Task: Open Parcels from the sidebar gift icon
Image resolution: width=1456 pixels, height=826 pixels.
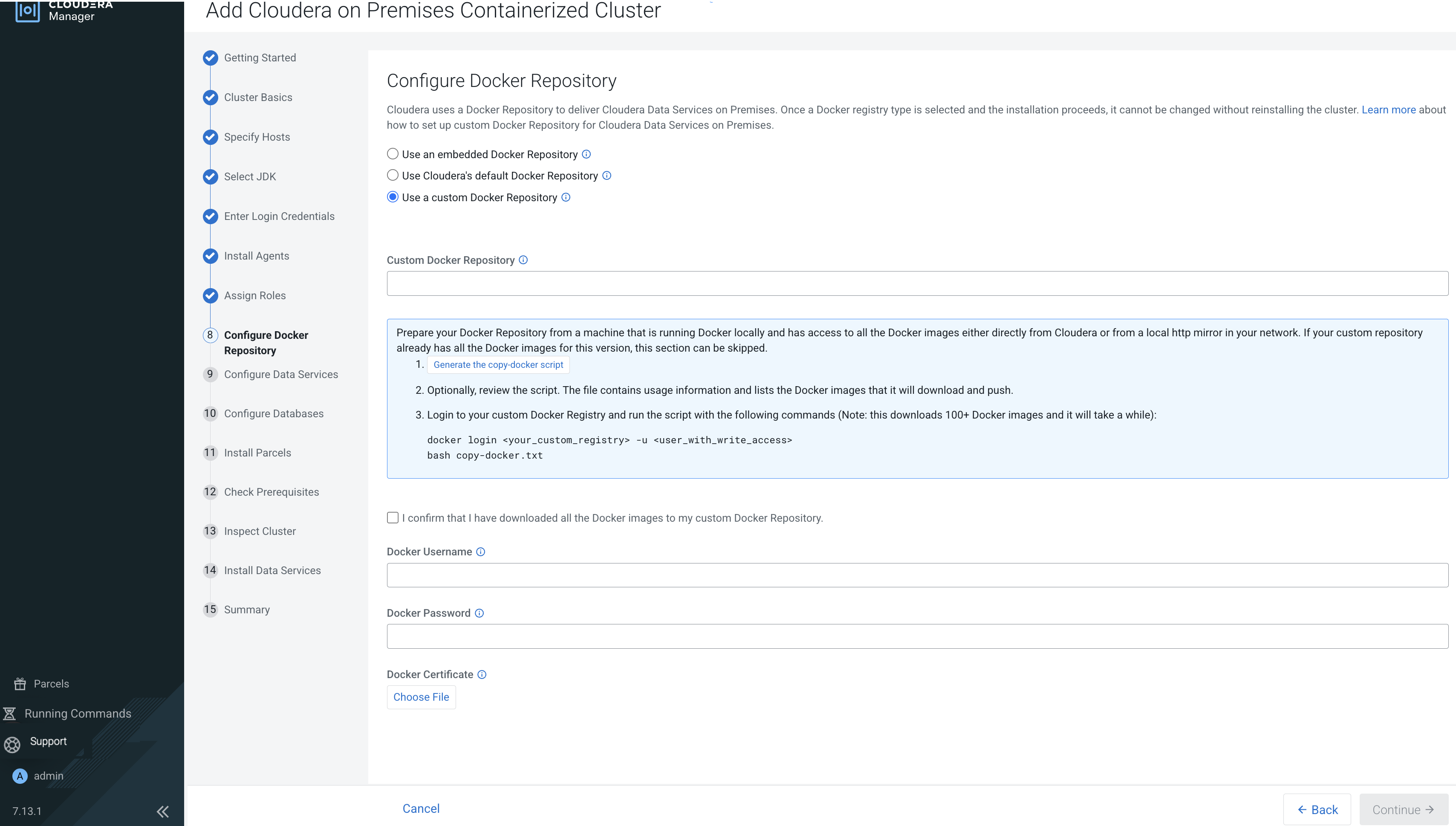Action: click(20, 684)
